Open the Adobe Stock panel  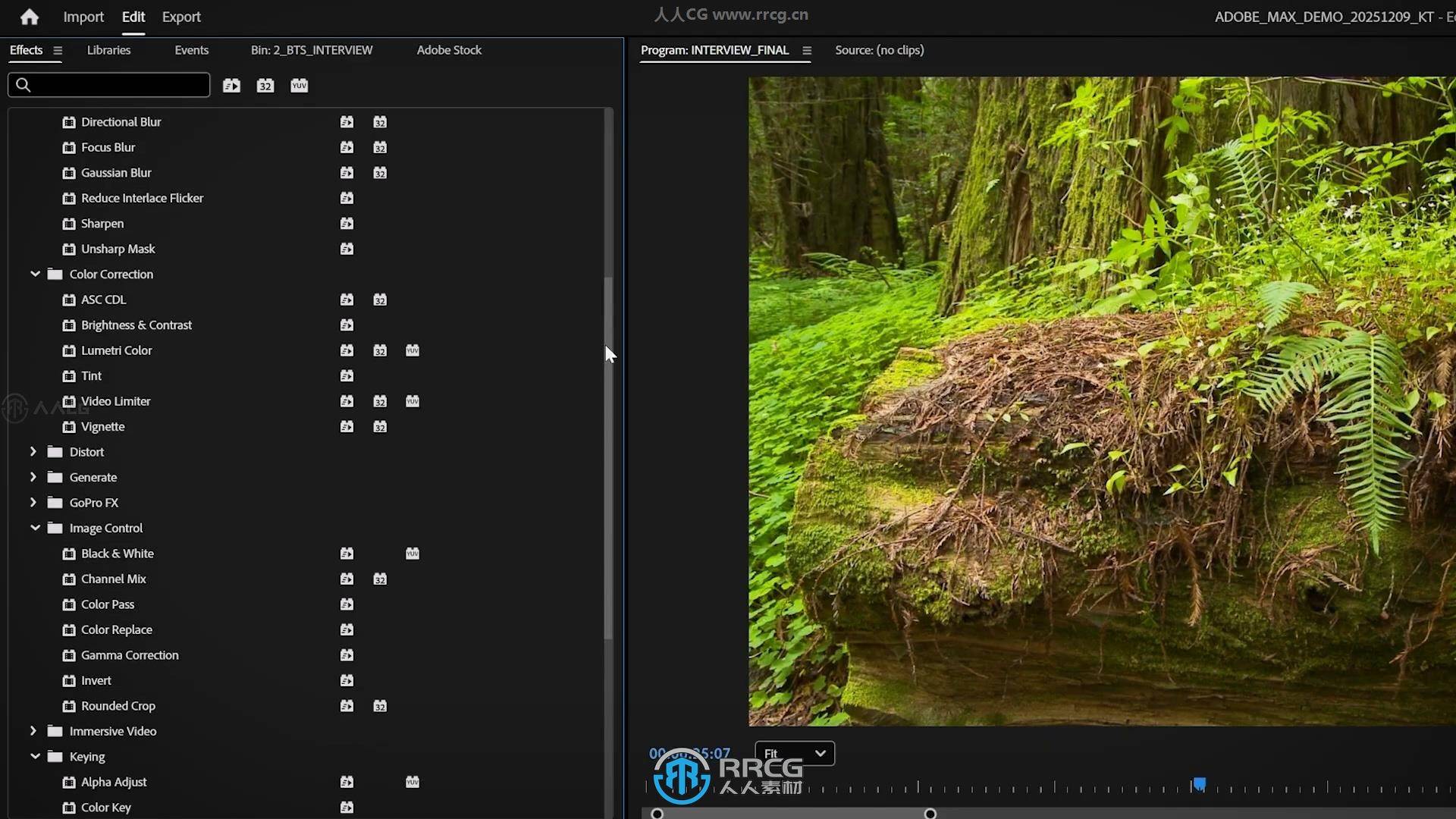pyautogui.click(x=449, y=50)
